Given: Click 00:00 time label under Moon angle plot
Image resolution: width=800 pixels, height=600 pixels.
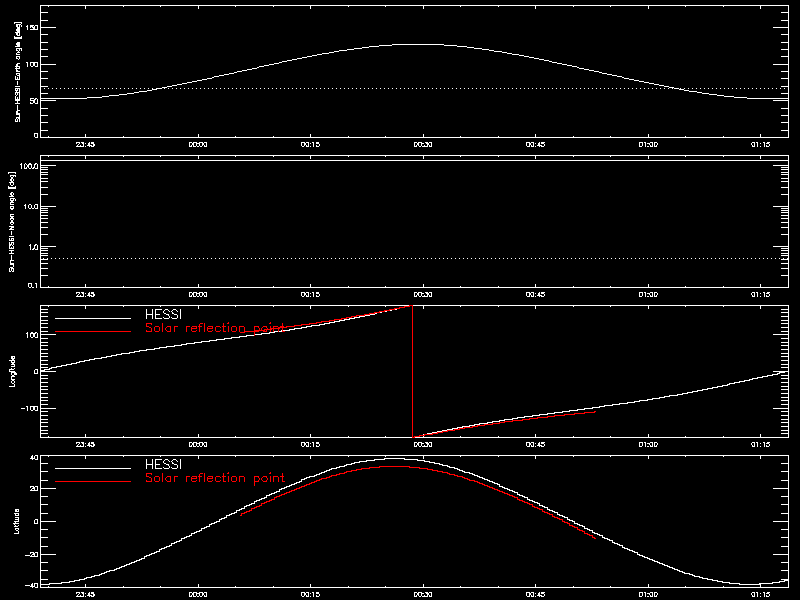Looking at the screenshot, I should 198,294.
